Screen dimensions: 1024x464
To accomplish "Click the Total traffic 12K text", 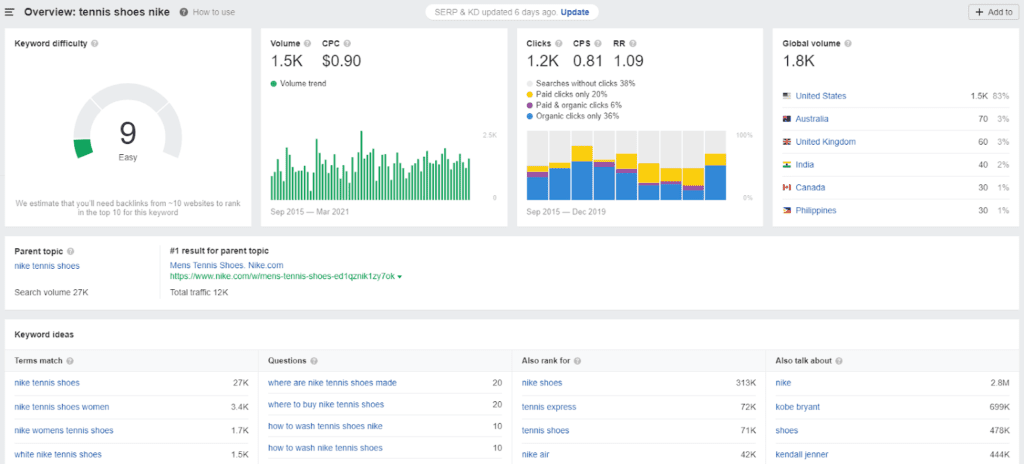I will (x=199, y=292).
